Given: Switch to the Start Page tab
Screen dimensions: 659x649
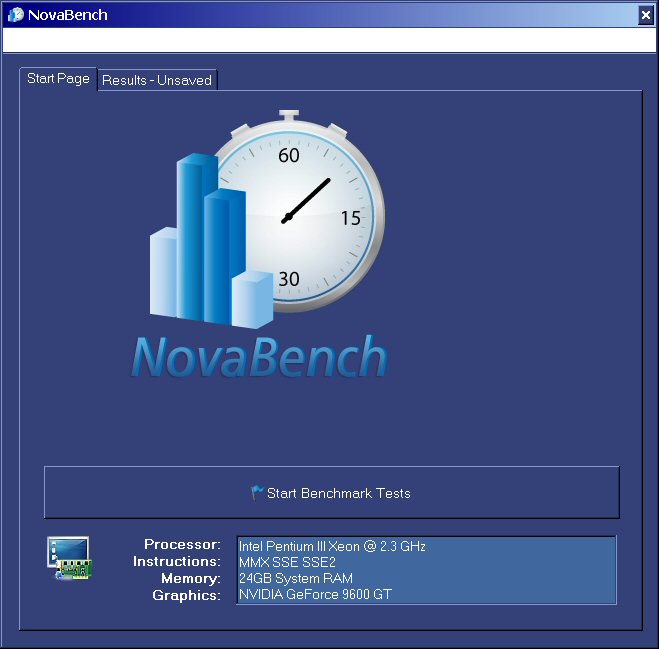Looking at the screenshot, I should (x=58, y=79).
